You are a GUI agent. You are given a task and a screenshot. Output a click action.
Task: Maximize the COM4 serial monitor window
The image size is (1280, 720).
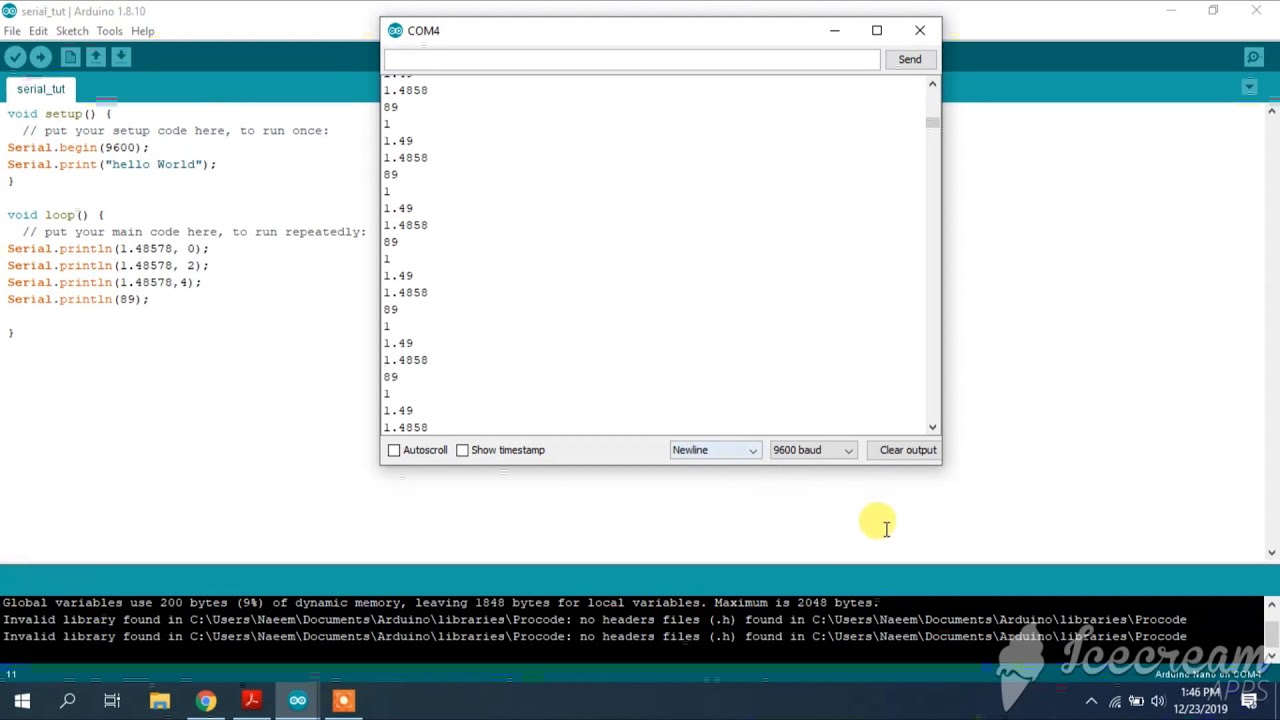(877, 30)
